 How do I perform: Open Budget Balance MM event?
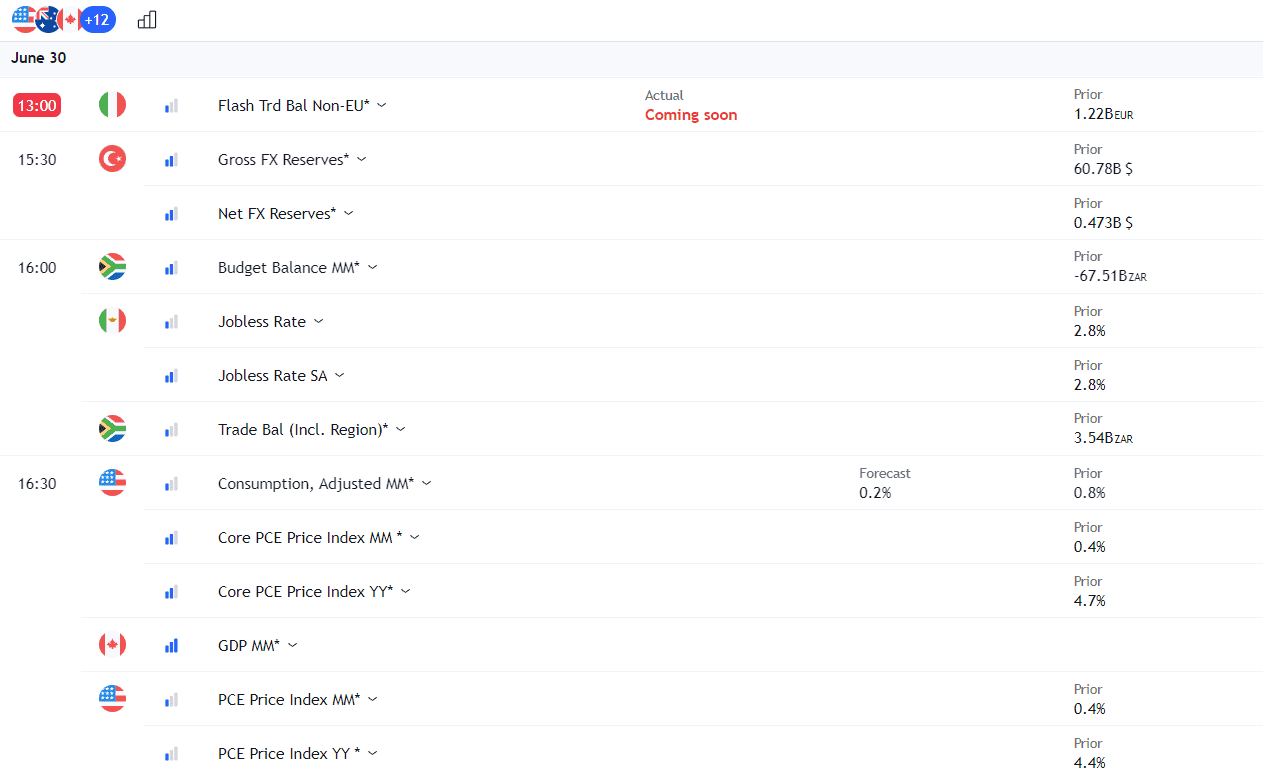point(289,267)
